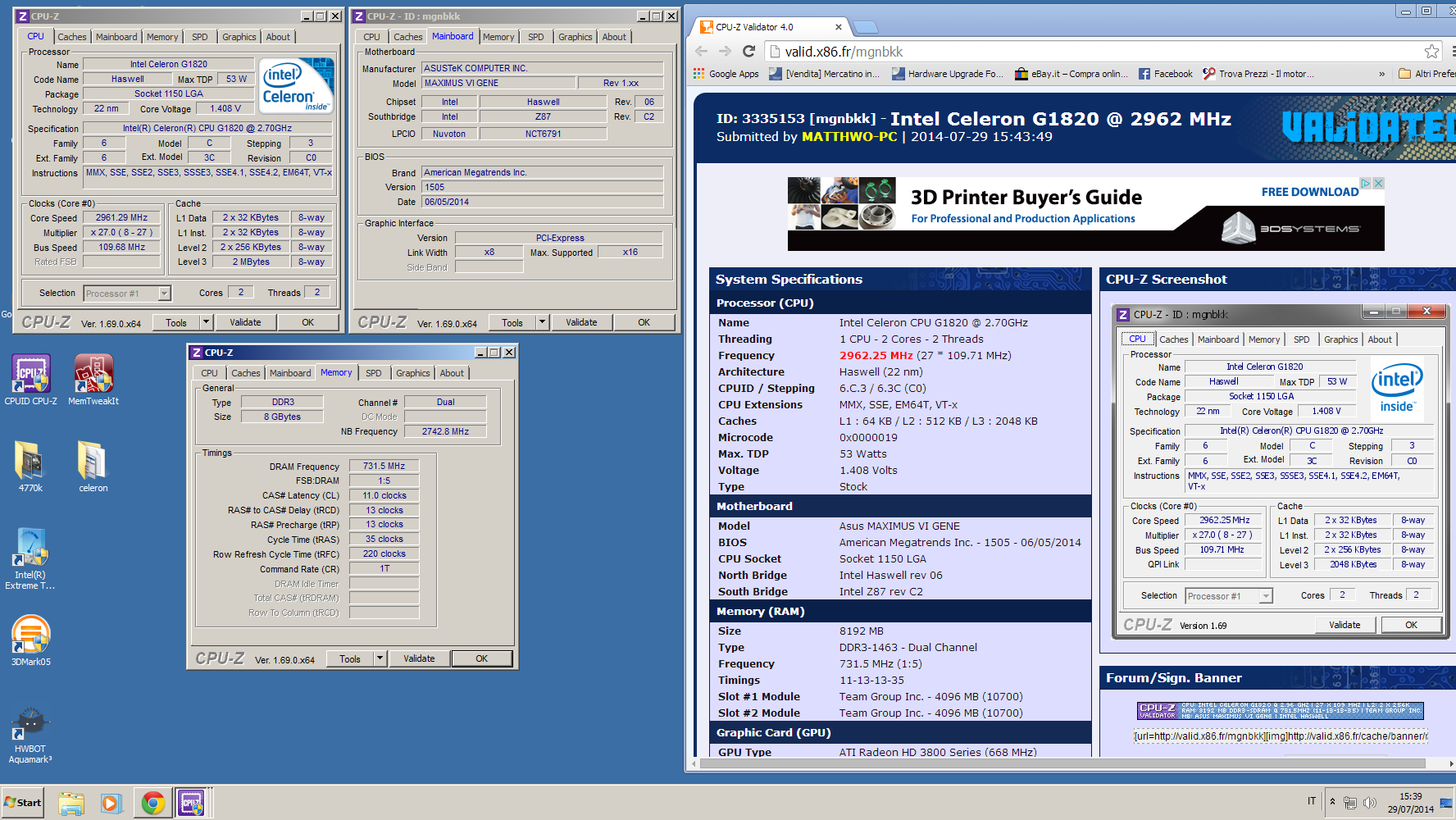Switch to CPU tab in Memory window
1456x820 pixels.
(x=210, y=373)
